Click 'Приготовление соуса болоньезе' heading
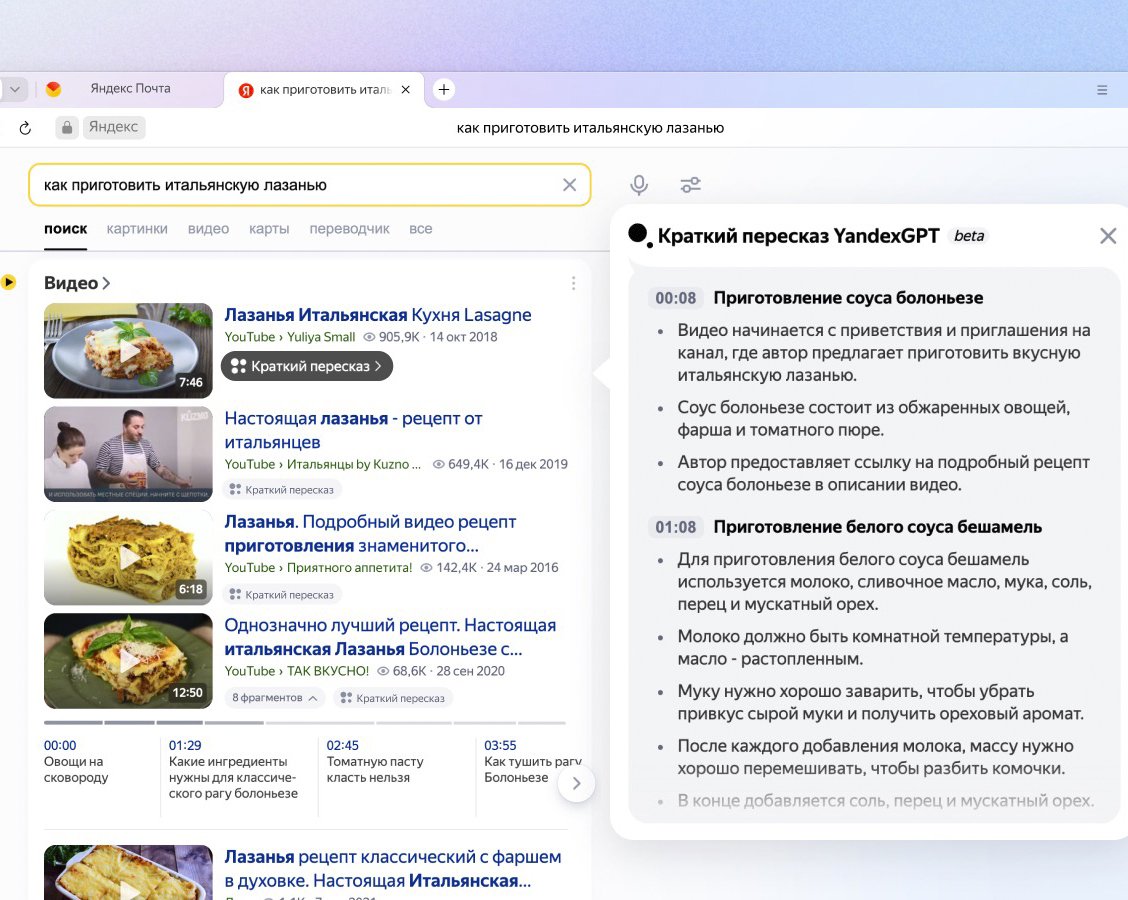 (848, 298)
